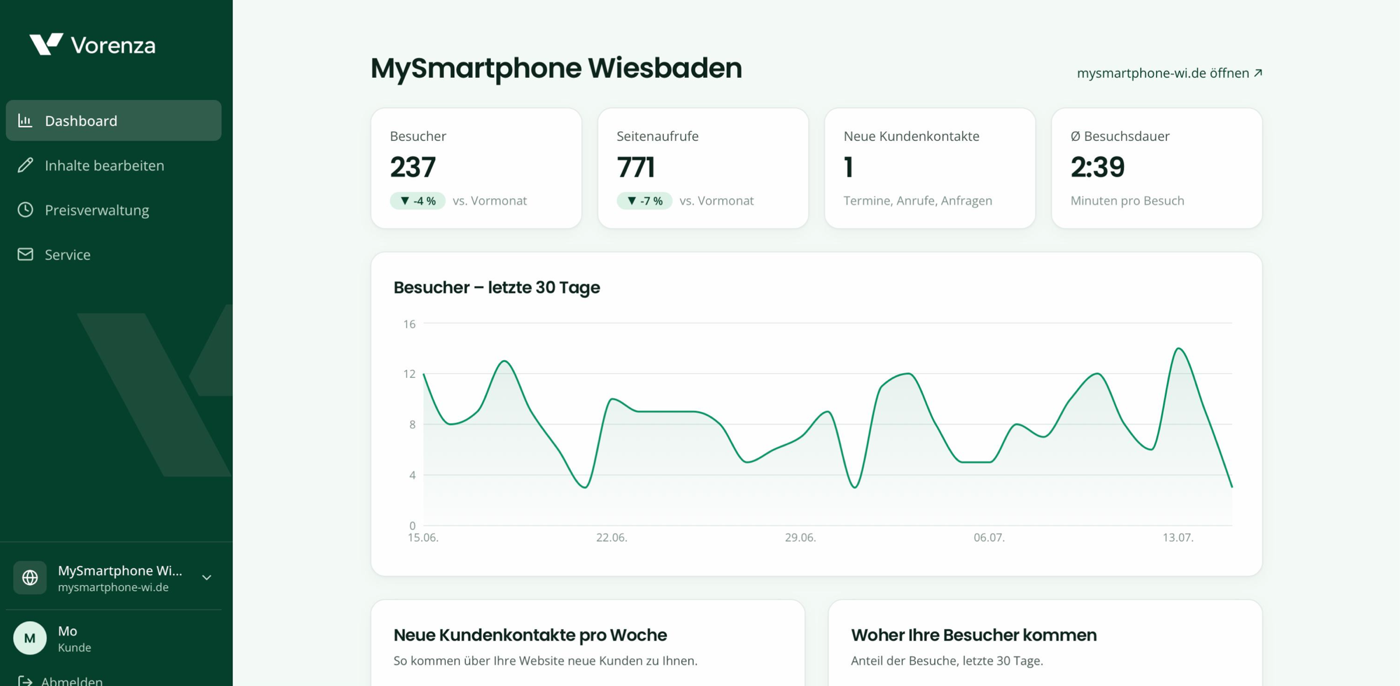The width and height of the screenshot is (1400, 686).
Task: Click the envelope icon beside Service
Action: coord(25,254)
